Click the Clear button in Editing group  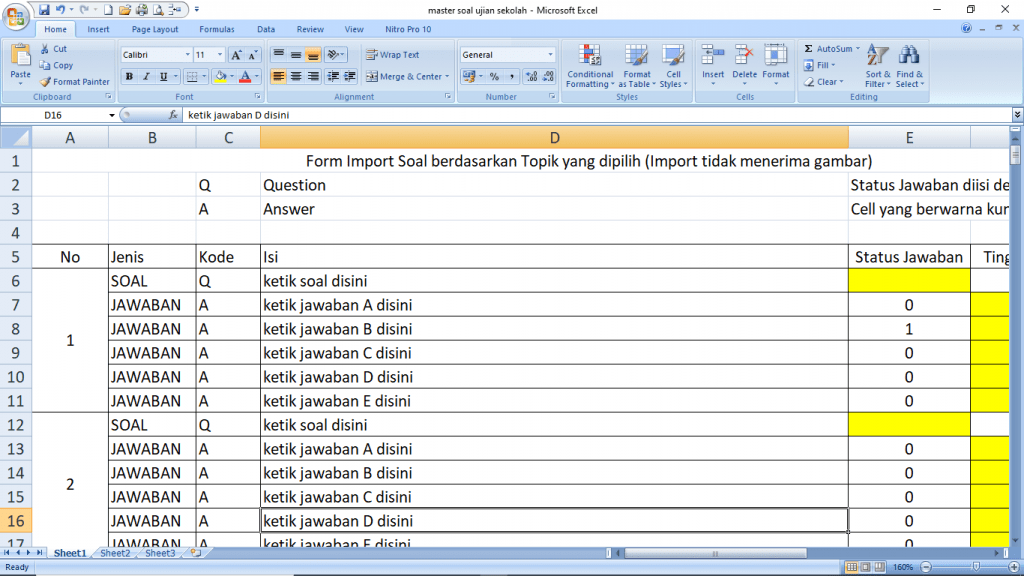coord(824,82)
